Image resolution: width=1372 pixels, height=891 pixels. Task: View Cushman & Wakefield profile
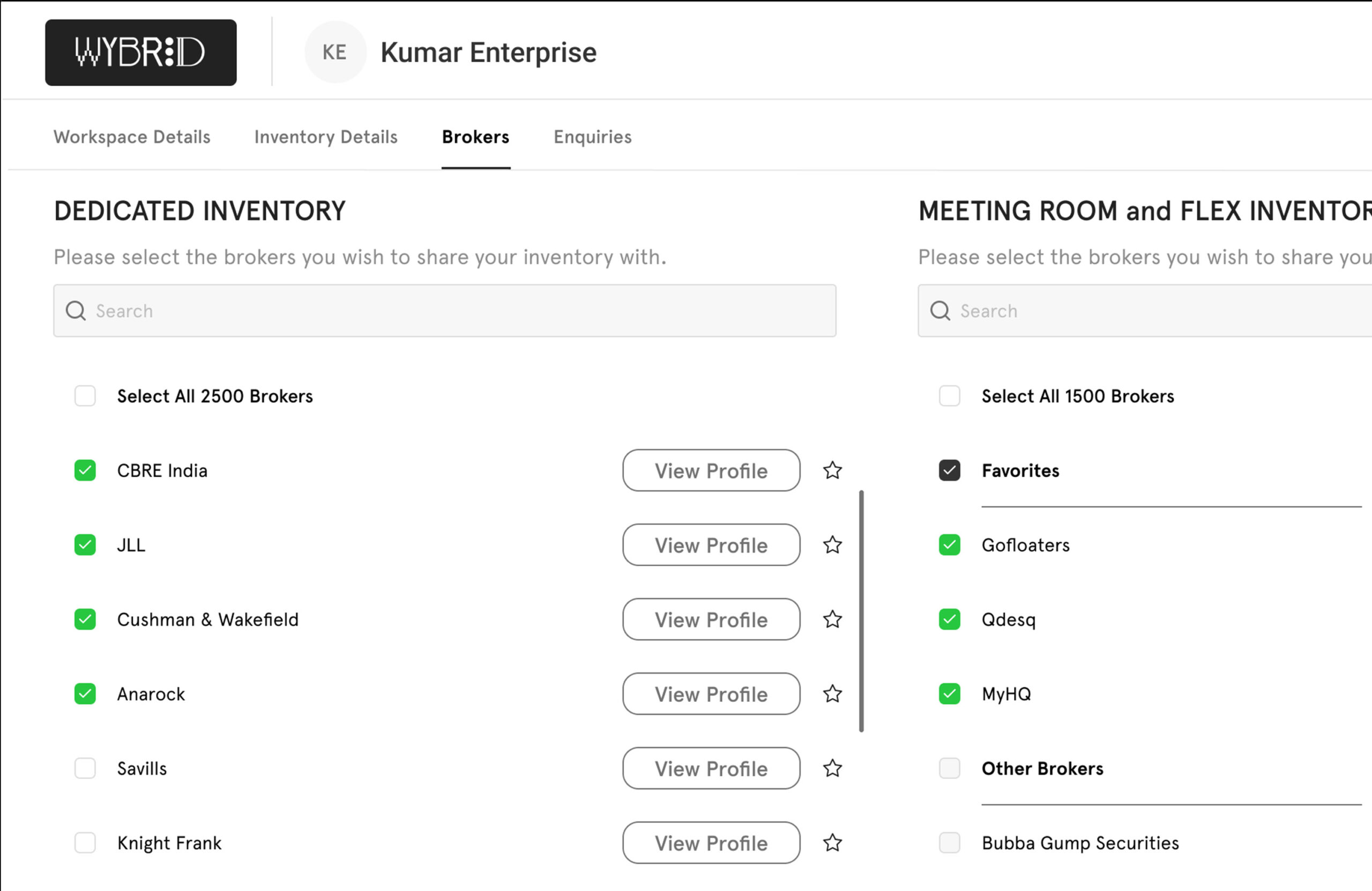tap(711, 619)
